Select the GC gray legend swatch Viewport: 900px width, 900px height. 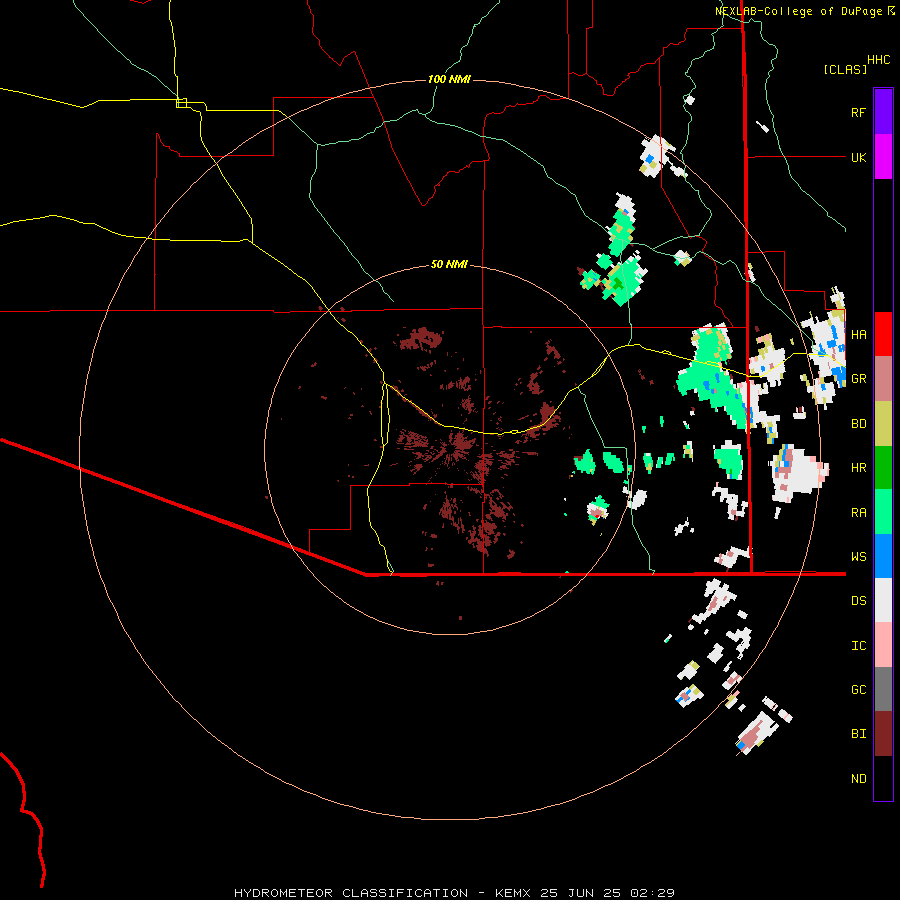tap(883, 689)
